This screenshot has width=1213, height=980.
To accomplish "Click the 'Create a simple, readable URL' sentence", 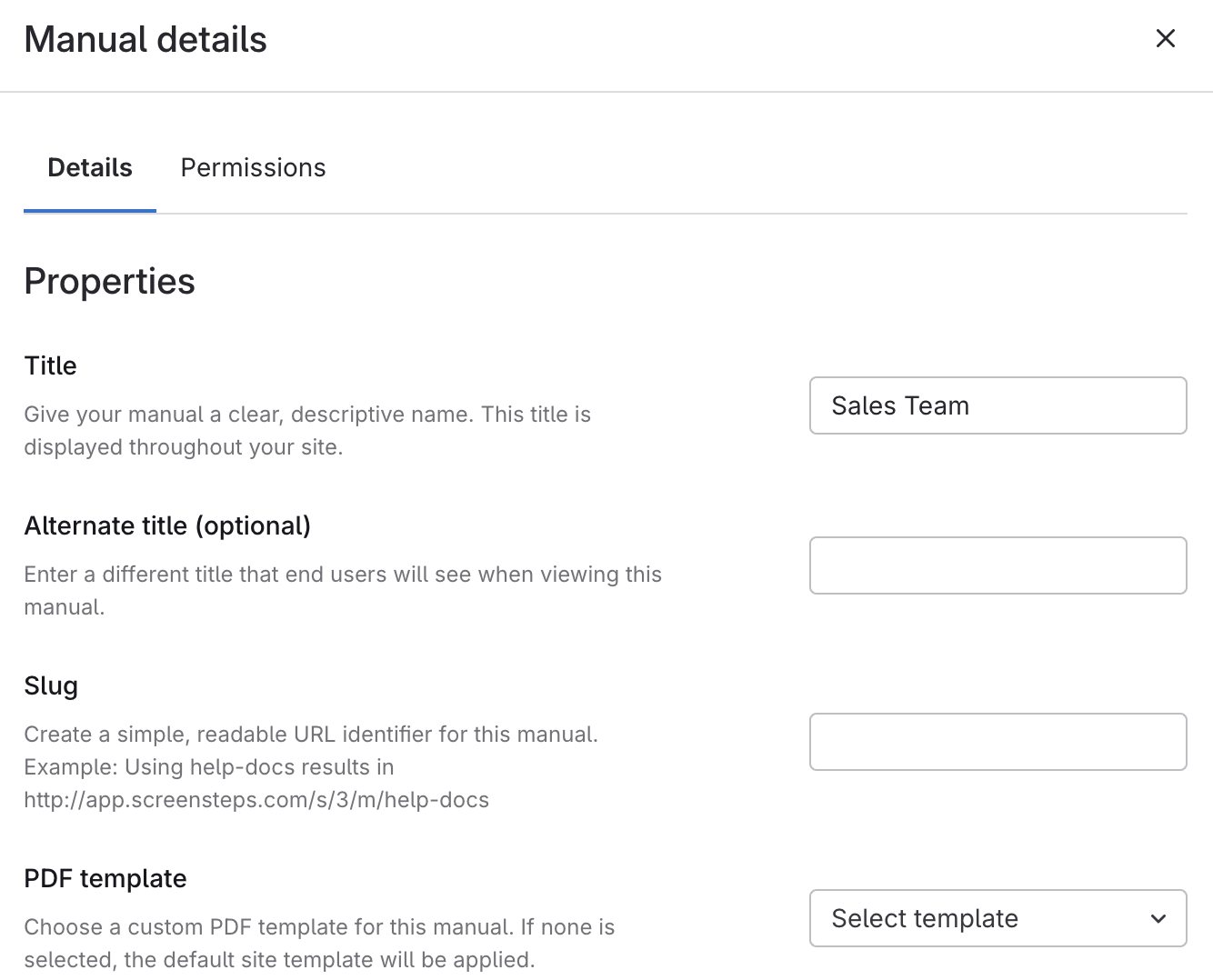I will (x=311, y=735).
